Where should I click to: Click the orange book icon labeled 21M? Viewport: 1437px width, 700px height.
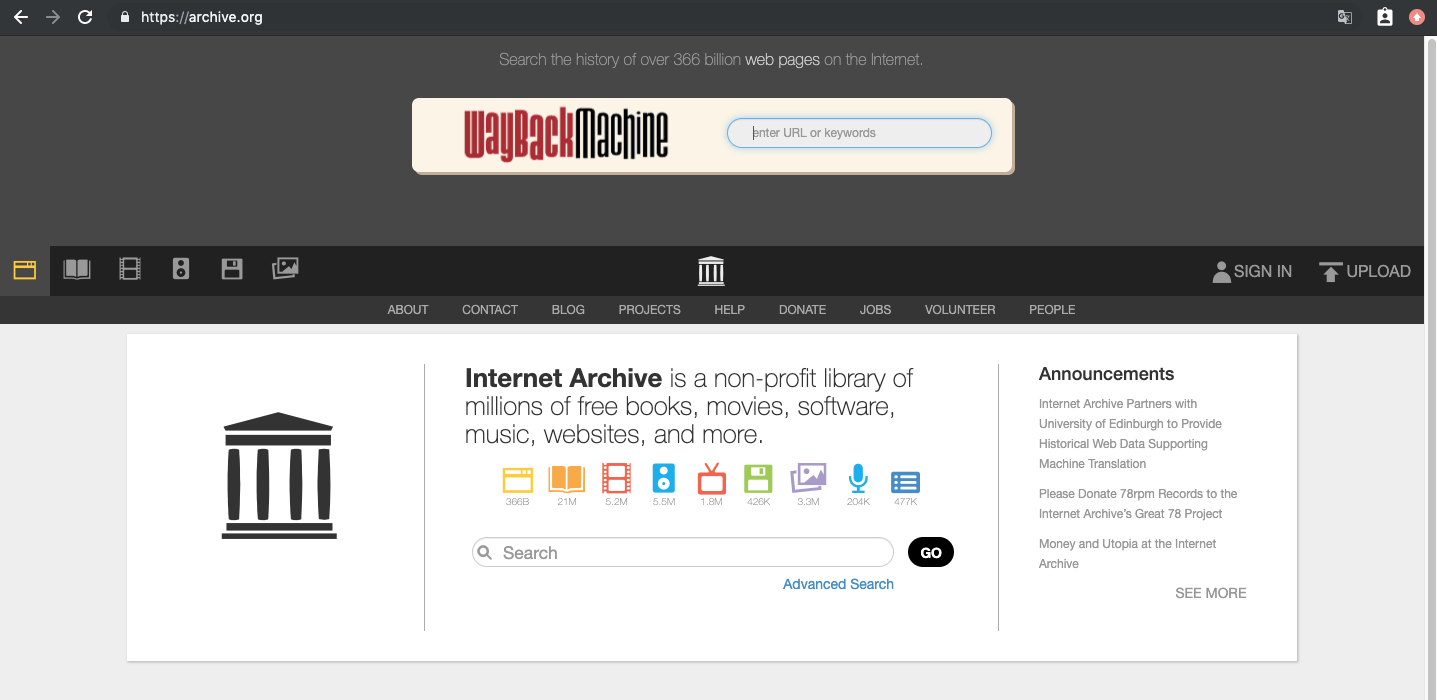pyautogui.click(x=567, y=479)
